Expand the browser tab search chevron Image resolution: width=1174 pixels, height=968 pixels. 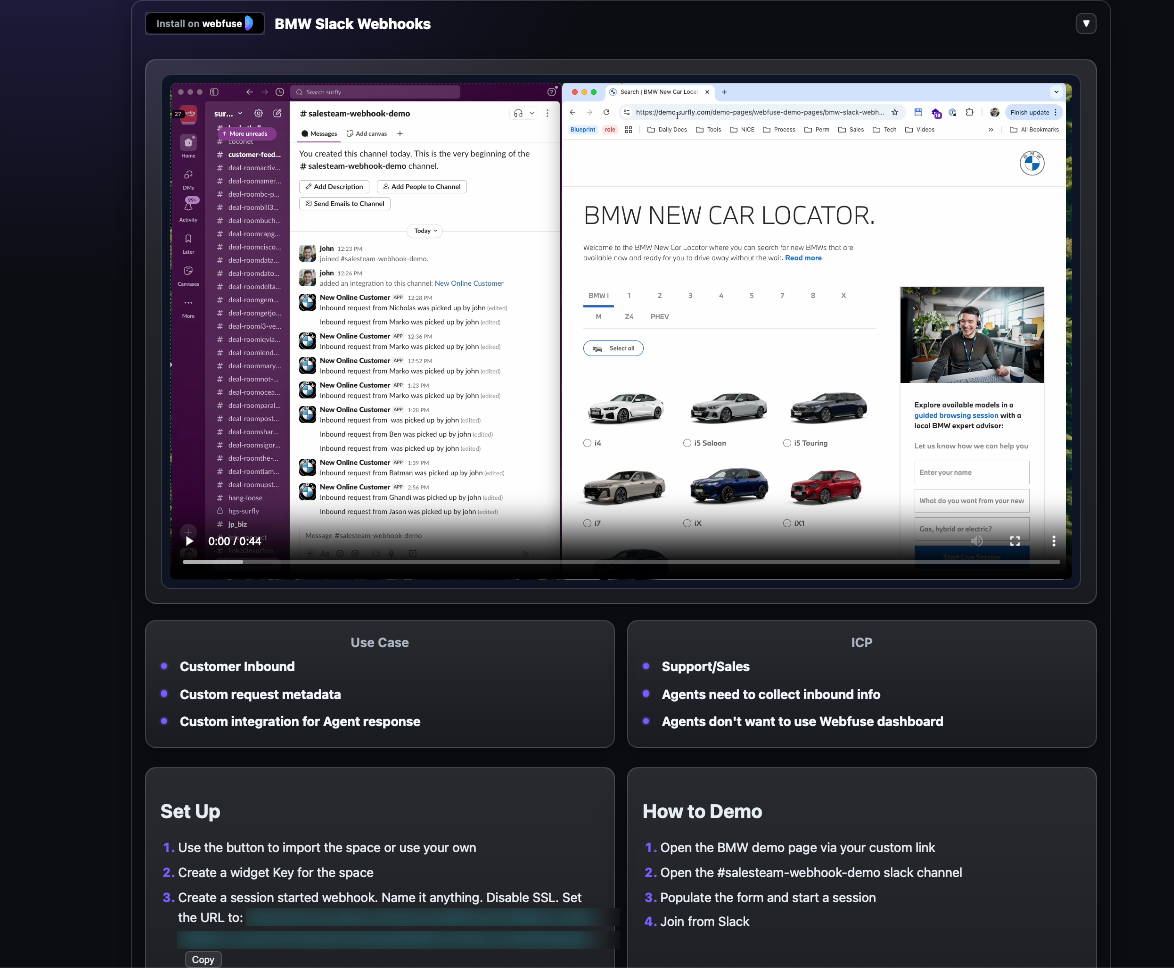coord(1056,92)
